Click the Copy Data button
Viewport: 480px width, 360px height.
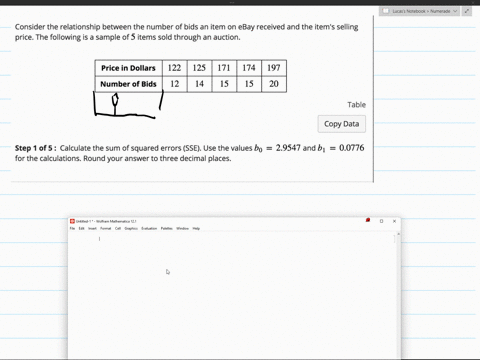click(342, 124)
